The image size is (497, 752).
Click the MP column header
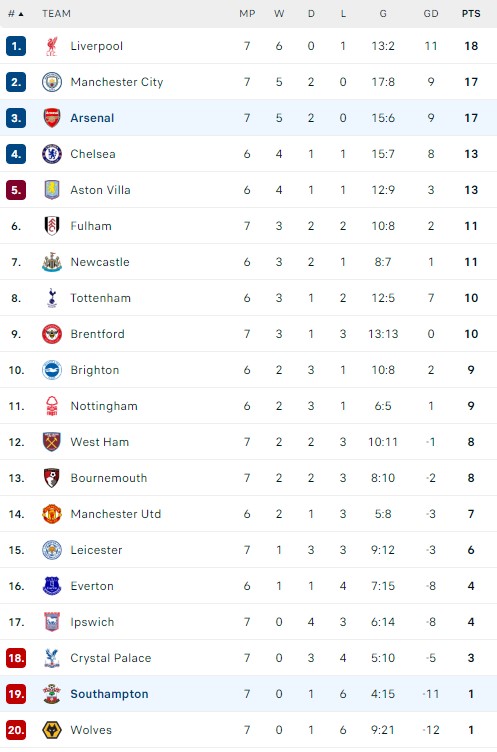(x=247, y=13)
